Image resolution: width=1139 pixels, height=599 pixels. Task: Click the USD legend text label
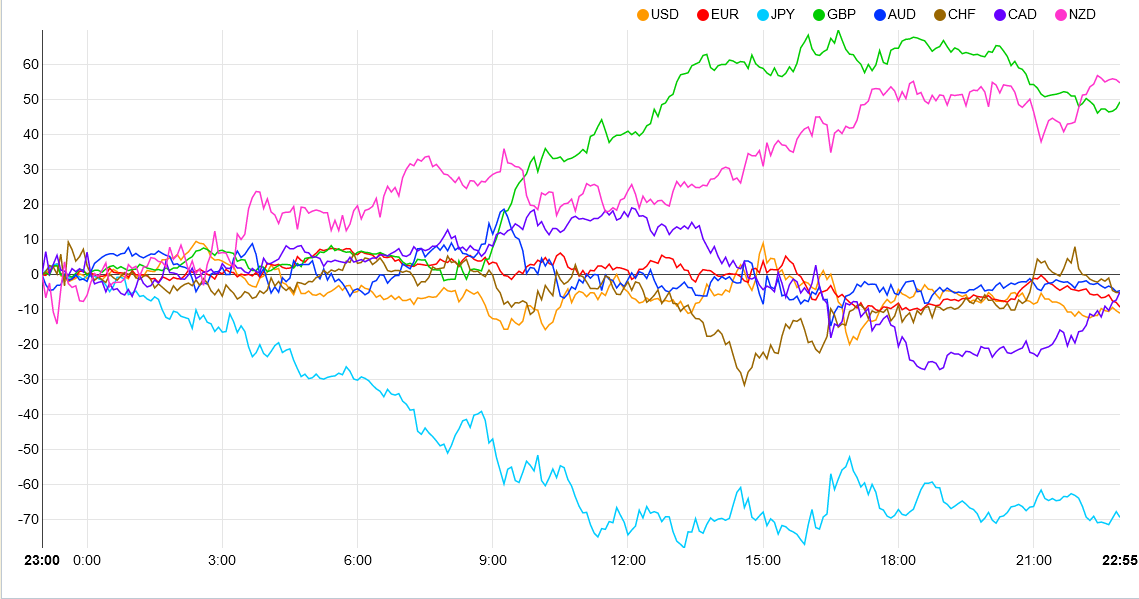click(x=665, y=15)
